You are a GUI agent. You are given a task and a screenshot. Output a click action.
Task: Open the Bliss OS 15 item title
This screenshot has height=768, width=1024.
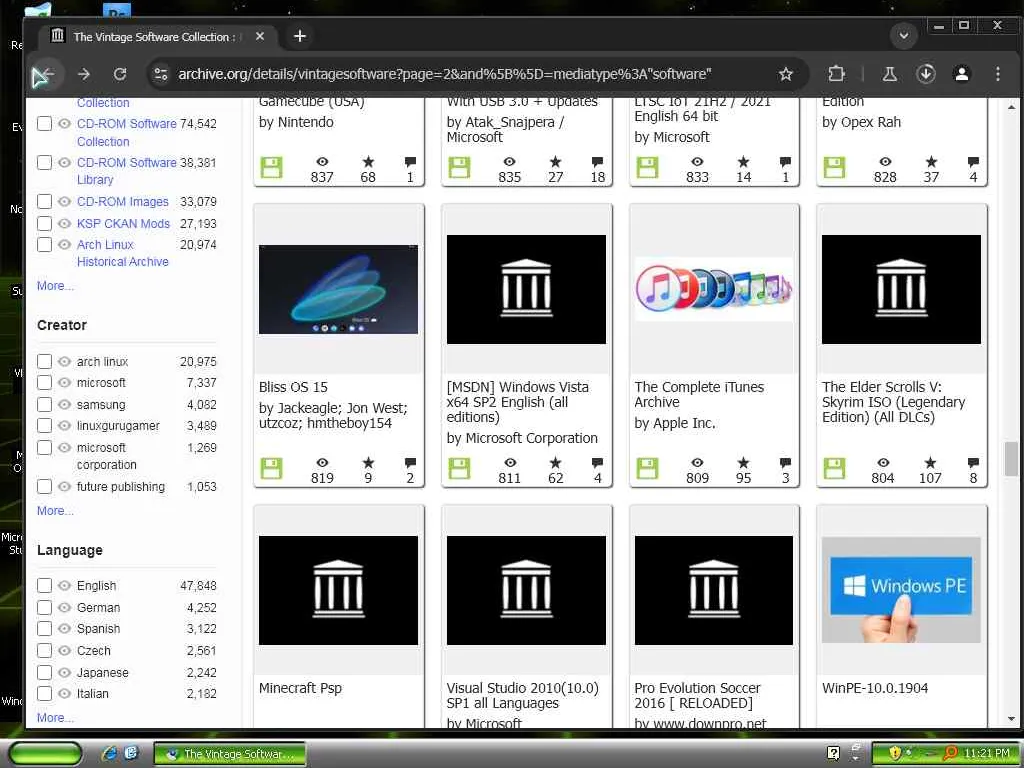(x=293, y=387)
